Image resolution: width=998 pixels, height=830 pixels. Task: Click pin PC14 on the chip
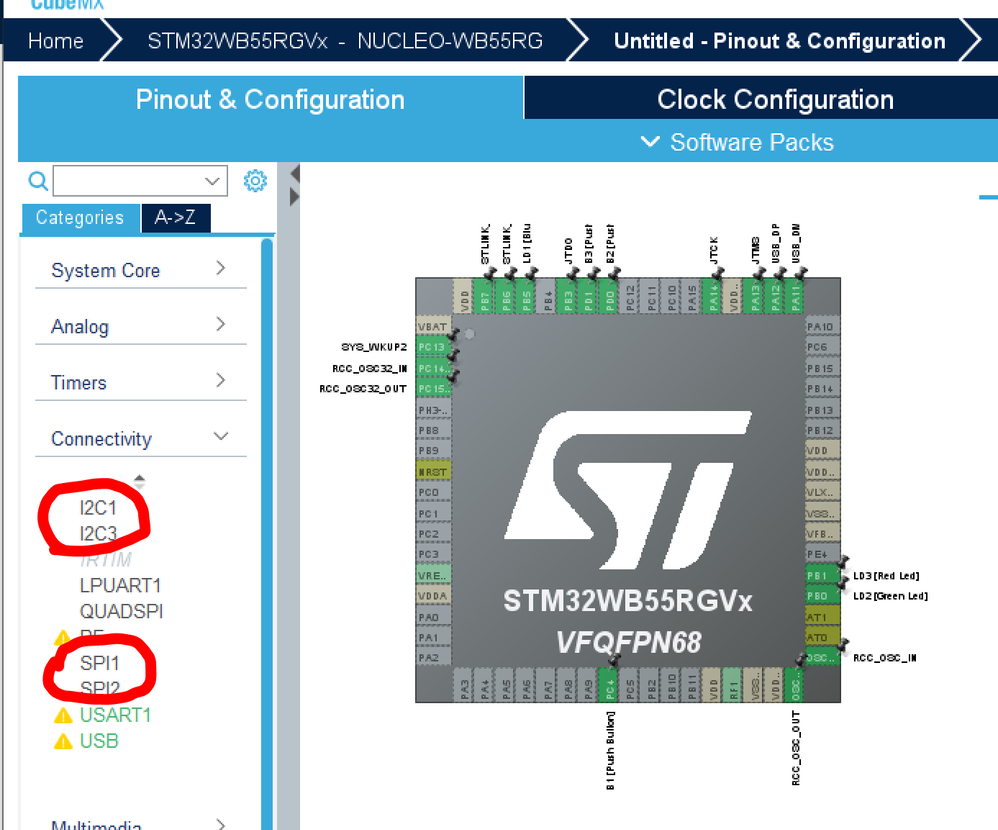click(433, 368)
